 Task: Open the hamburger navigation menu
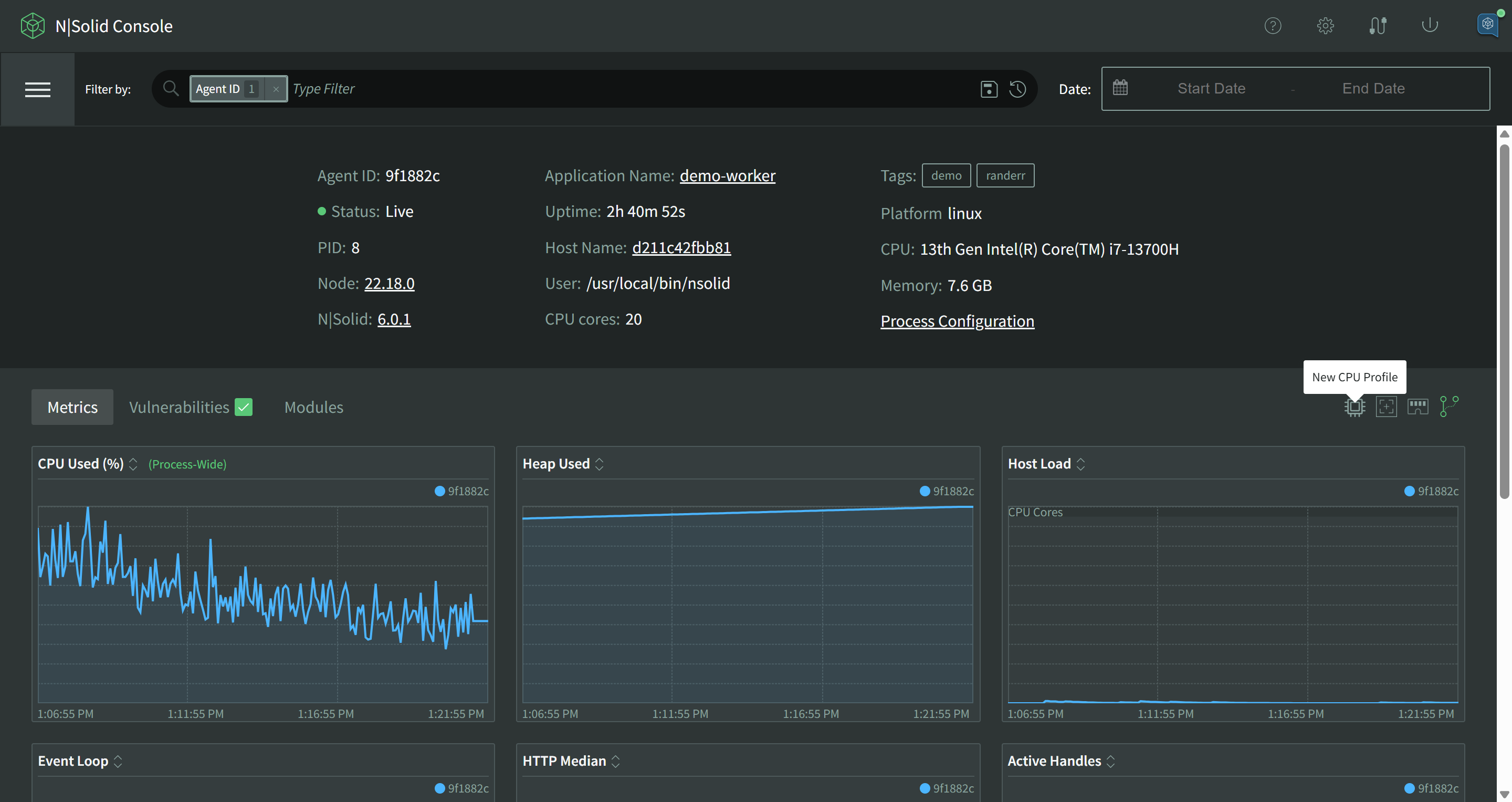click(38, 89)
